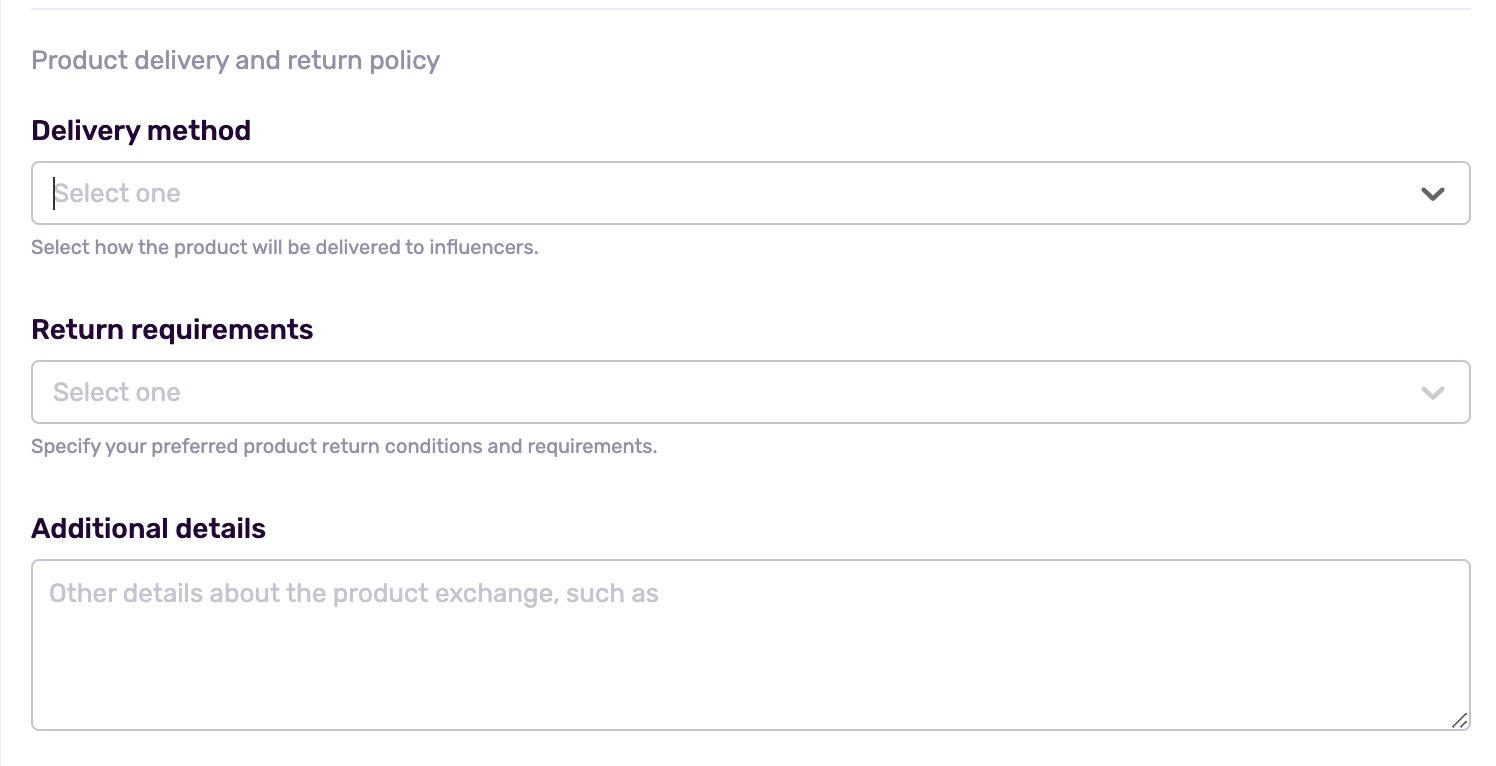Expand the Delivery method chevron arrow
The height and width of the screenshot is (766, 1496).
click(x=1433, y=194)
